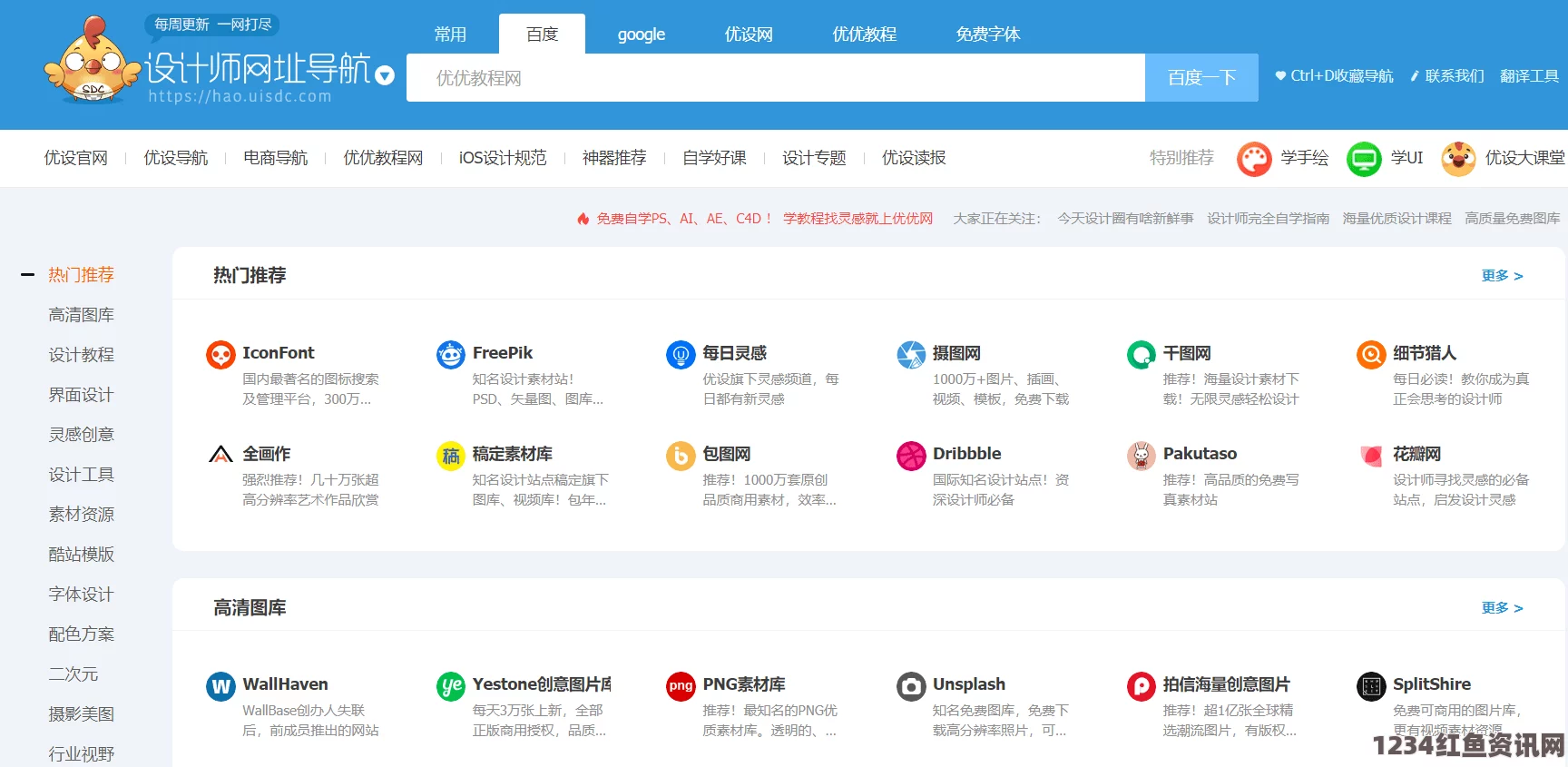Screen dimensions: 1568x767
Task: Select 酷站模版 in the left sidebar
Action: 82,555
